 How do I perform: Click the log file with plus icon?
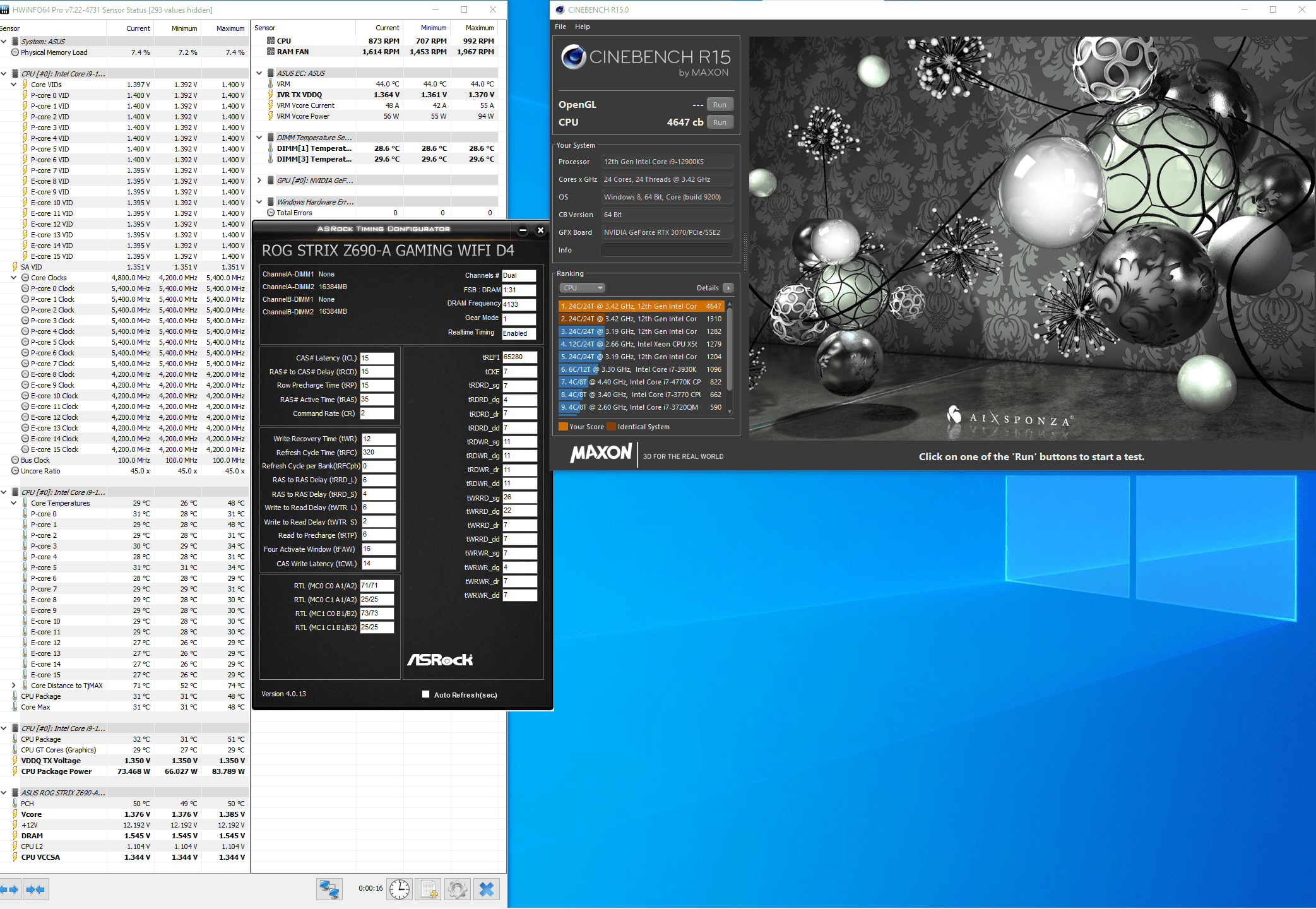pos(429,889)
